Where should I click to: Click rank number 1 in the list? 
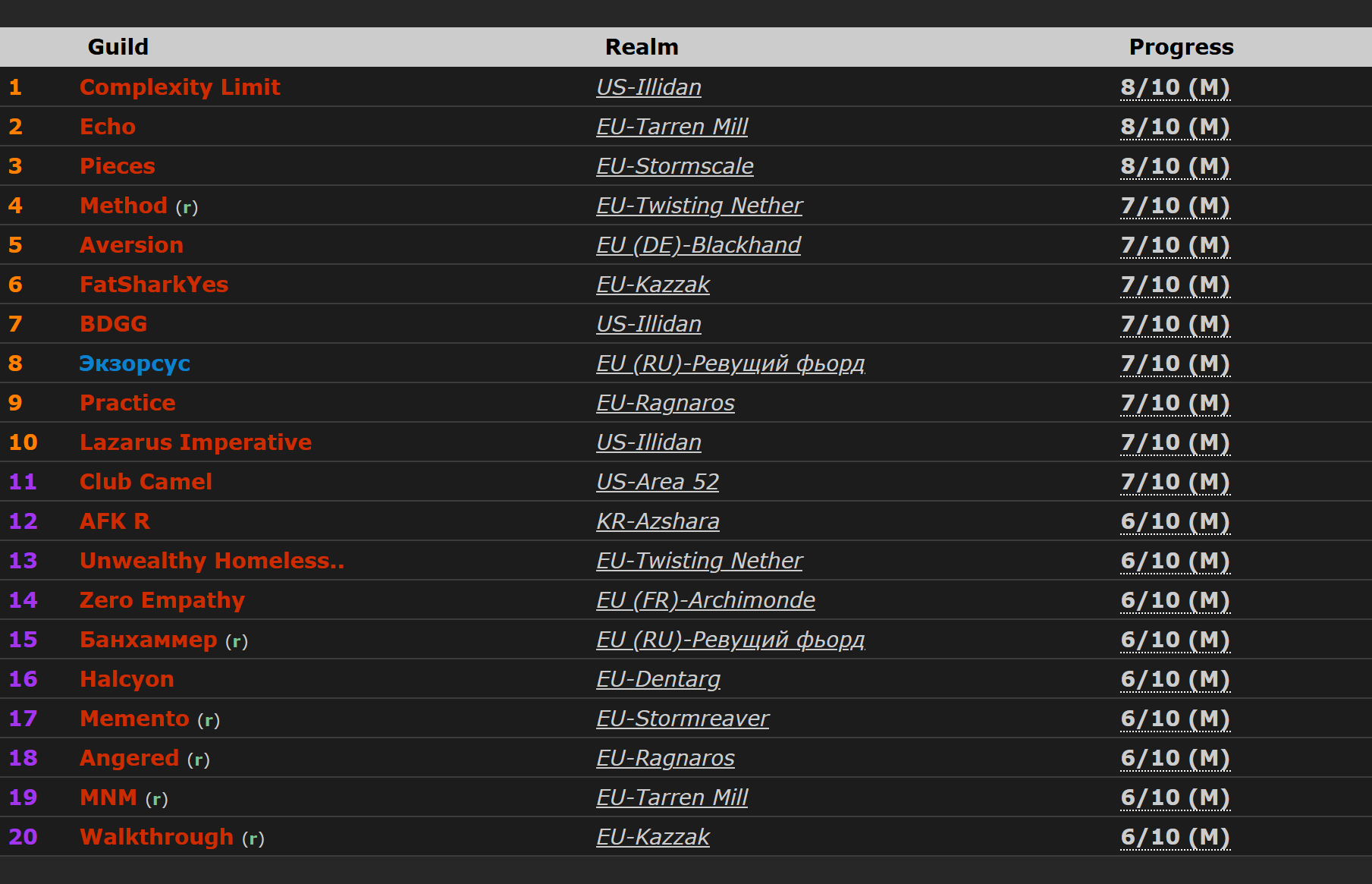(x=15, y=87)
